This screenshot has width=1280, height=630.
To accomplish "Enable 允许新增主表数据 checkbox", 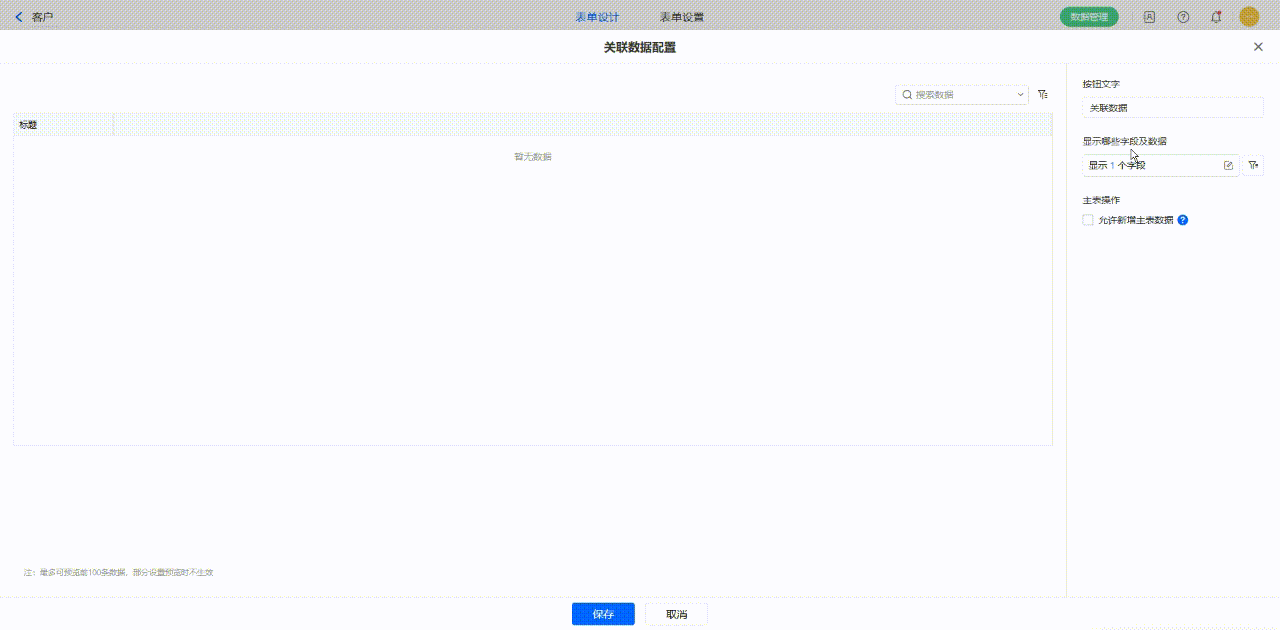I will point(1088,220).
